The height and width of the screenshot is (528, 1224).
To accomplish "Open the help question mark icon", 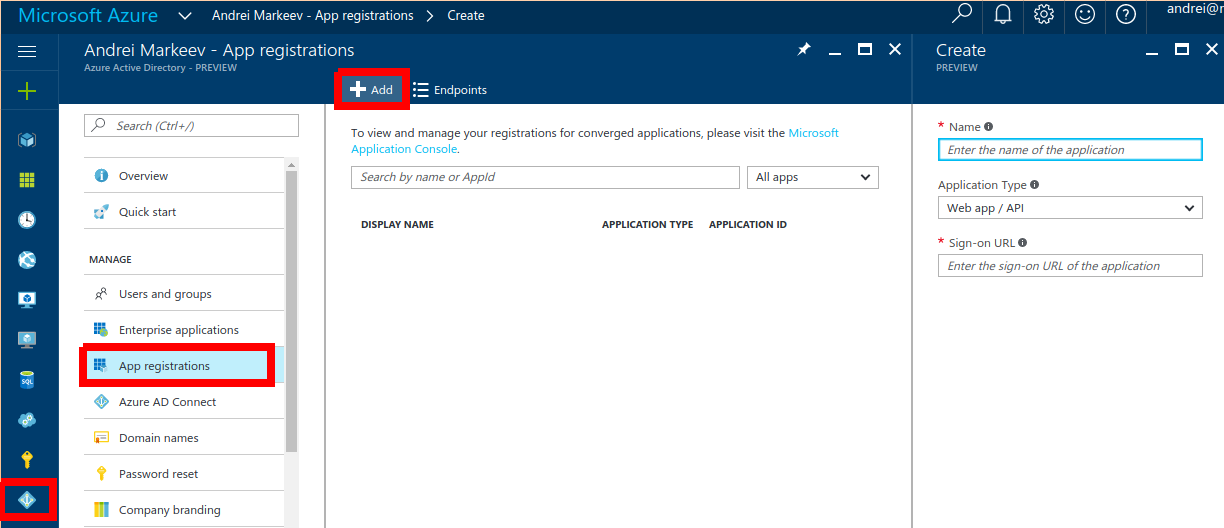I will (x=1126, y=15).
